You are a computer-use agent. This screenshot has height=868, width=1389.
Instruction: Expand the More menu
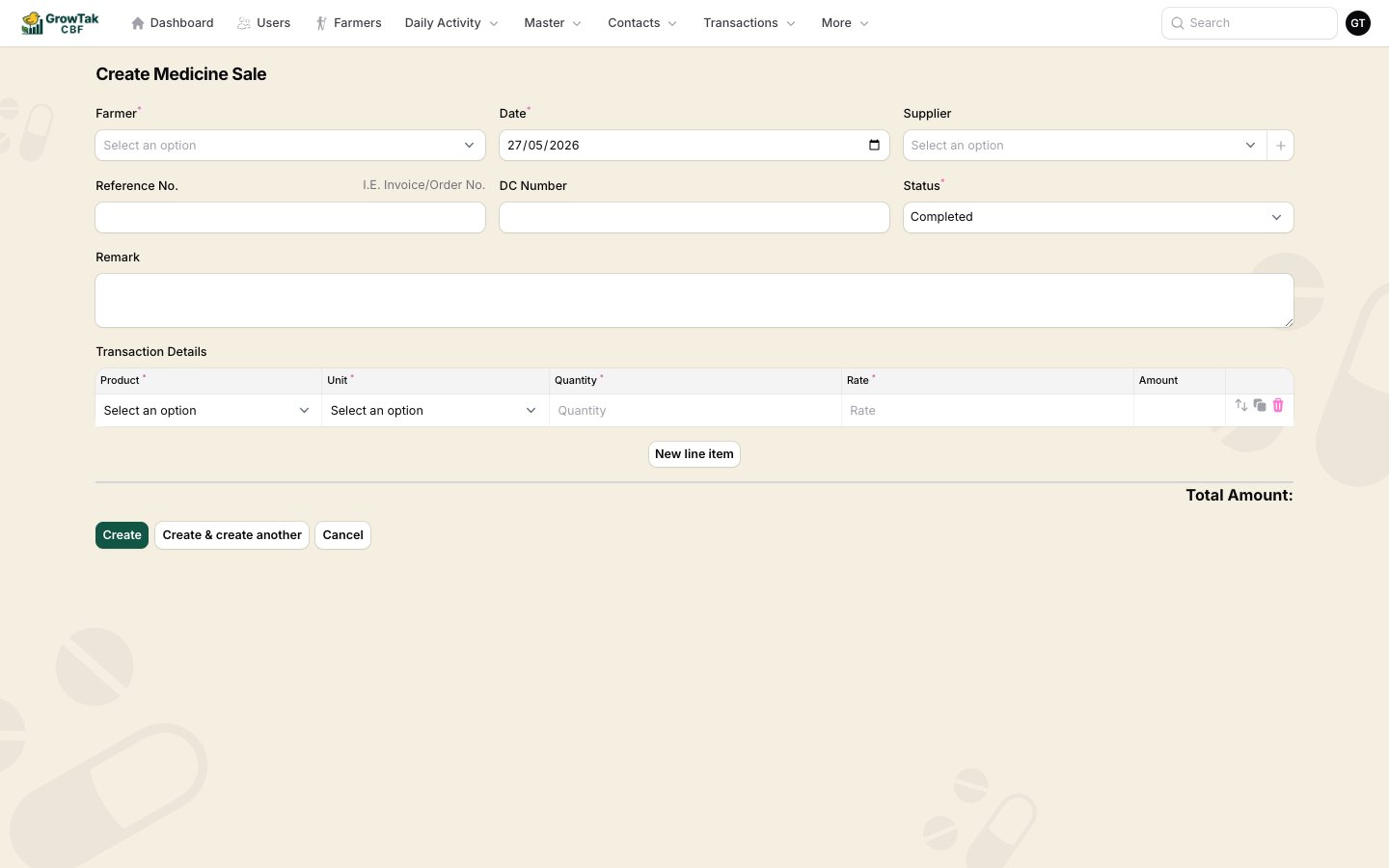(845, 23)
